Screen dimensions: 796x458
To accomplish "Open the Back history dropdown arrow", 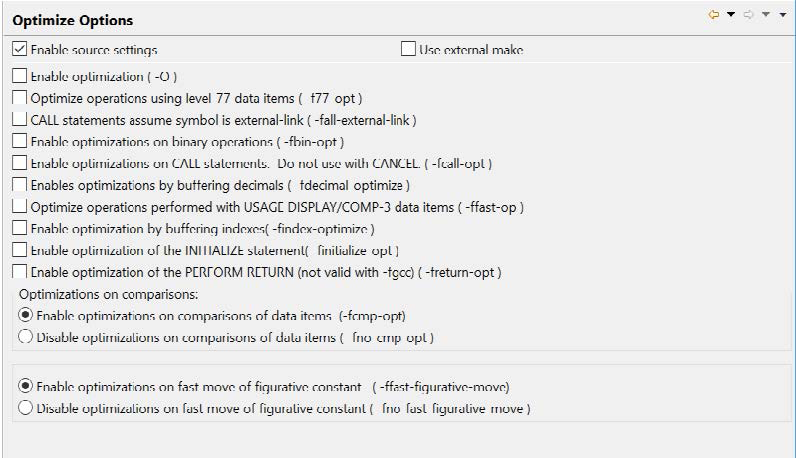I will (731, 15).
